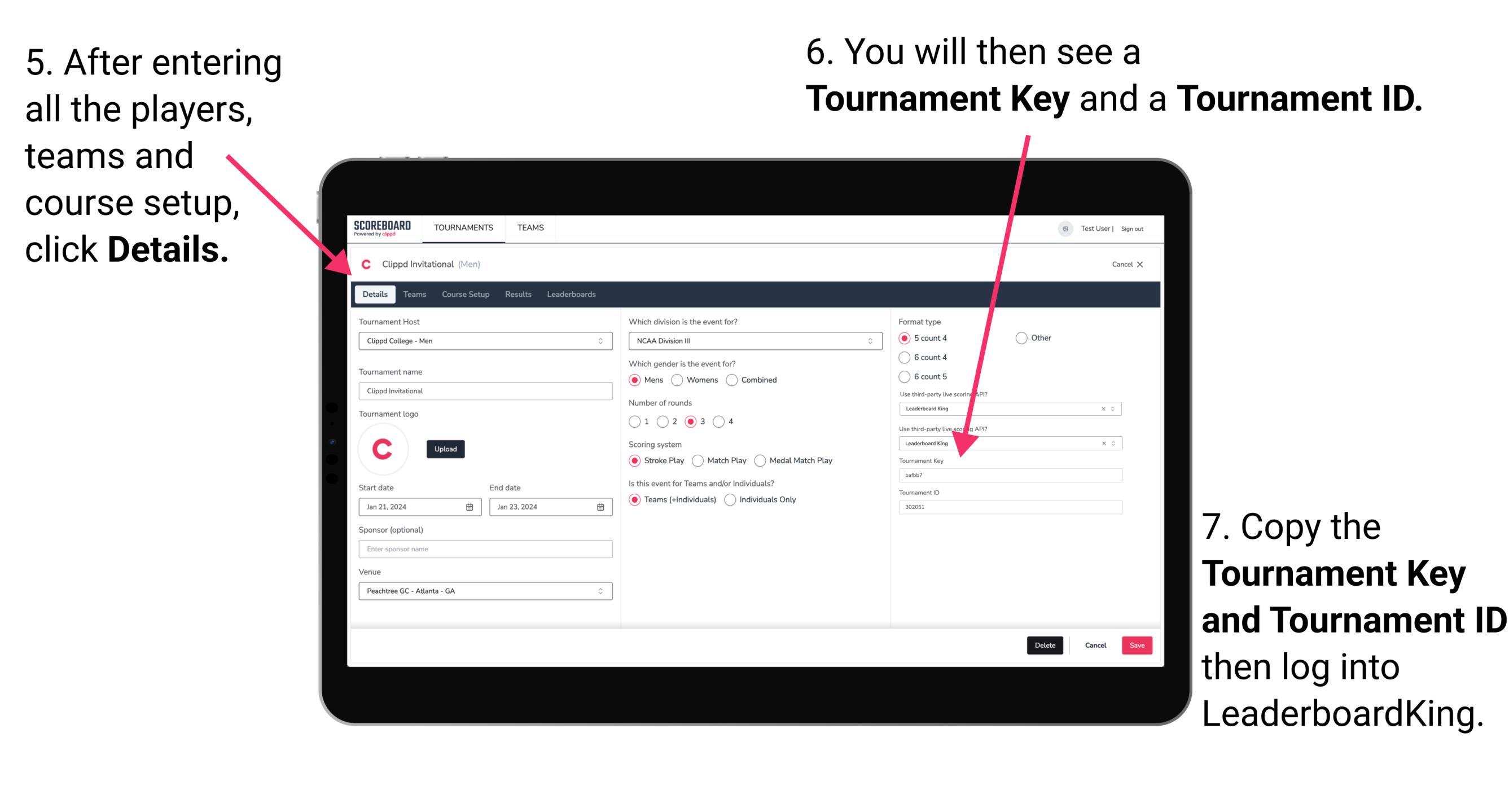Click the Cancel X icon top right
The image size is (1509, 812).
(x=1127, y=263)
